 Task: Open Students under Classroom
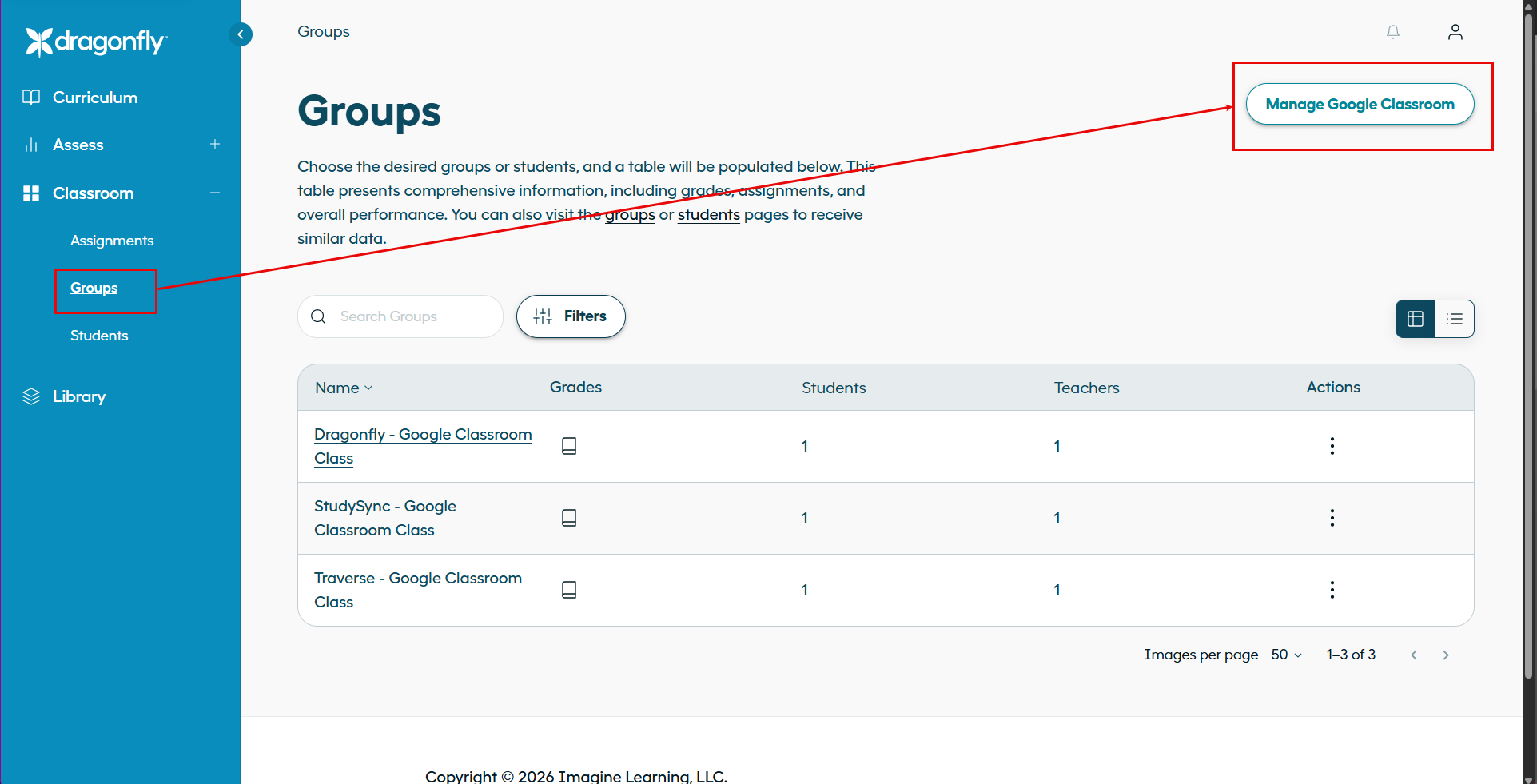(x=99, y=336)
